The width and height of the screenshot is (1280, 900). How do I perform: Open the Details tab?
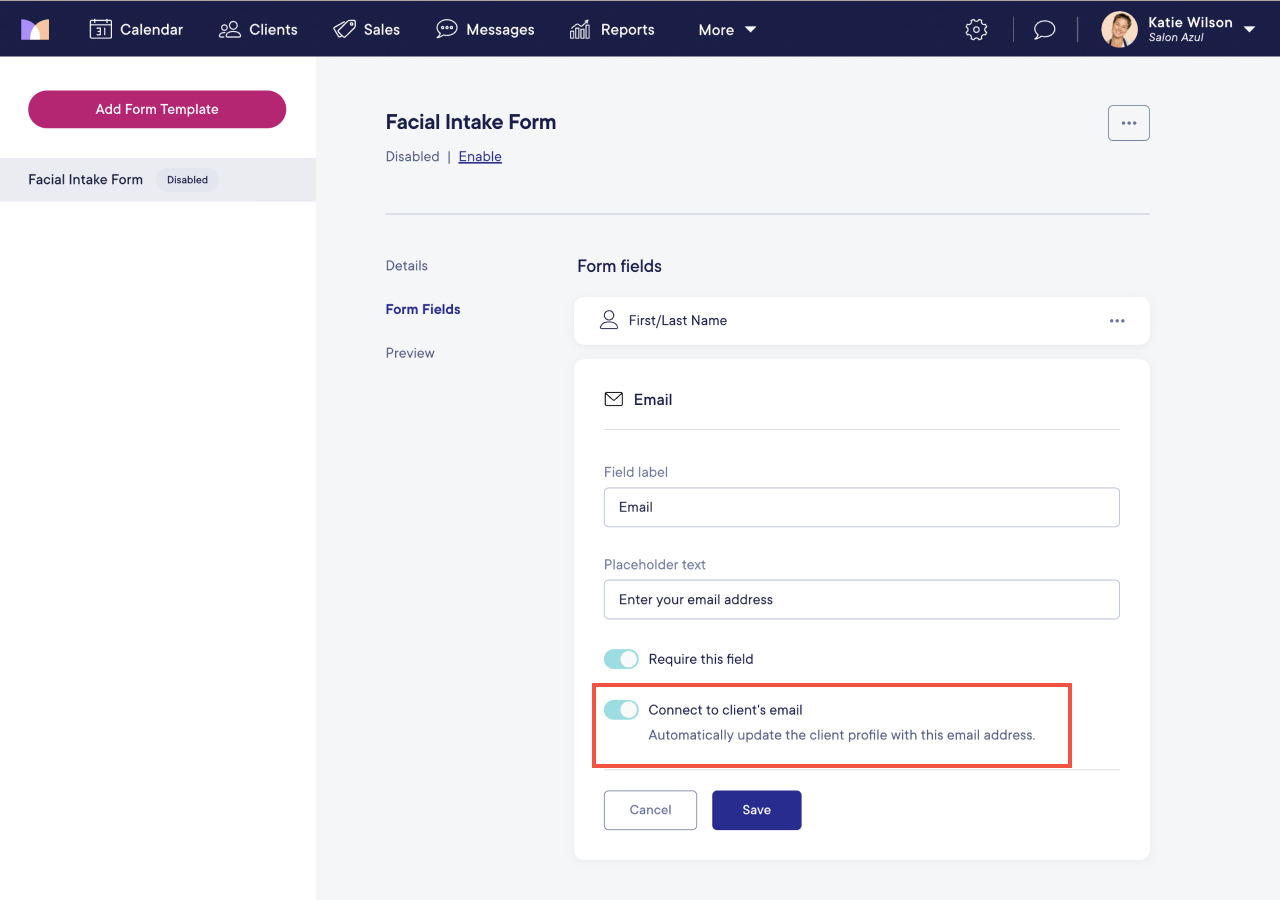point(406,265)
